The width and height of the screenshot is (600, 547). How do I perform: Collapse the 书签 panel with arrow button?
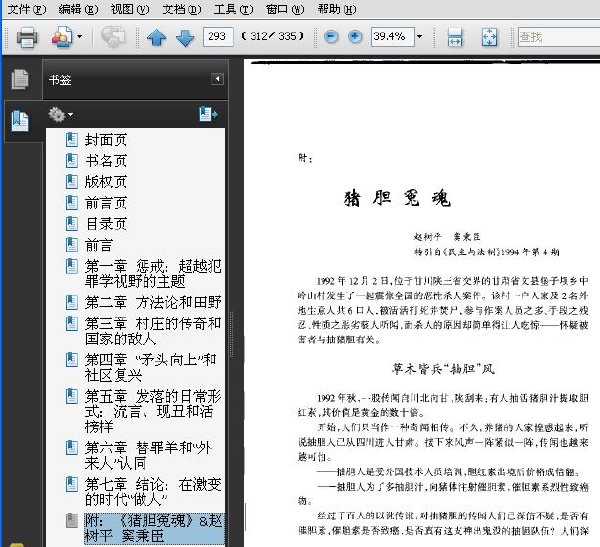tap(217, 79)
